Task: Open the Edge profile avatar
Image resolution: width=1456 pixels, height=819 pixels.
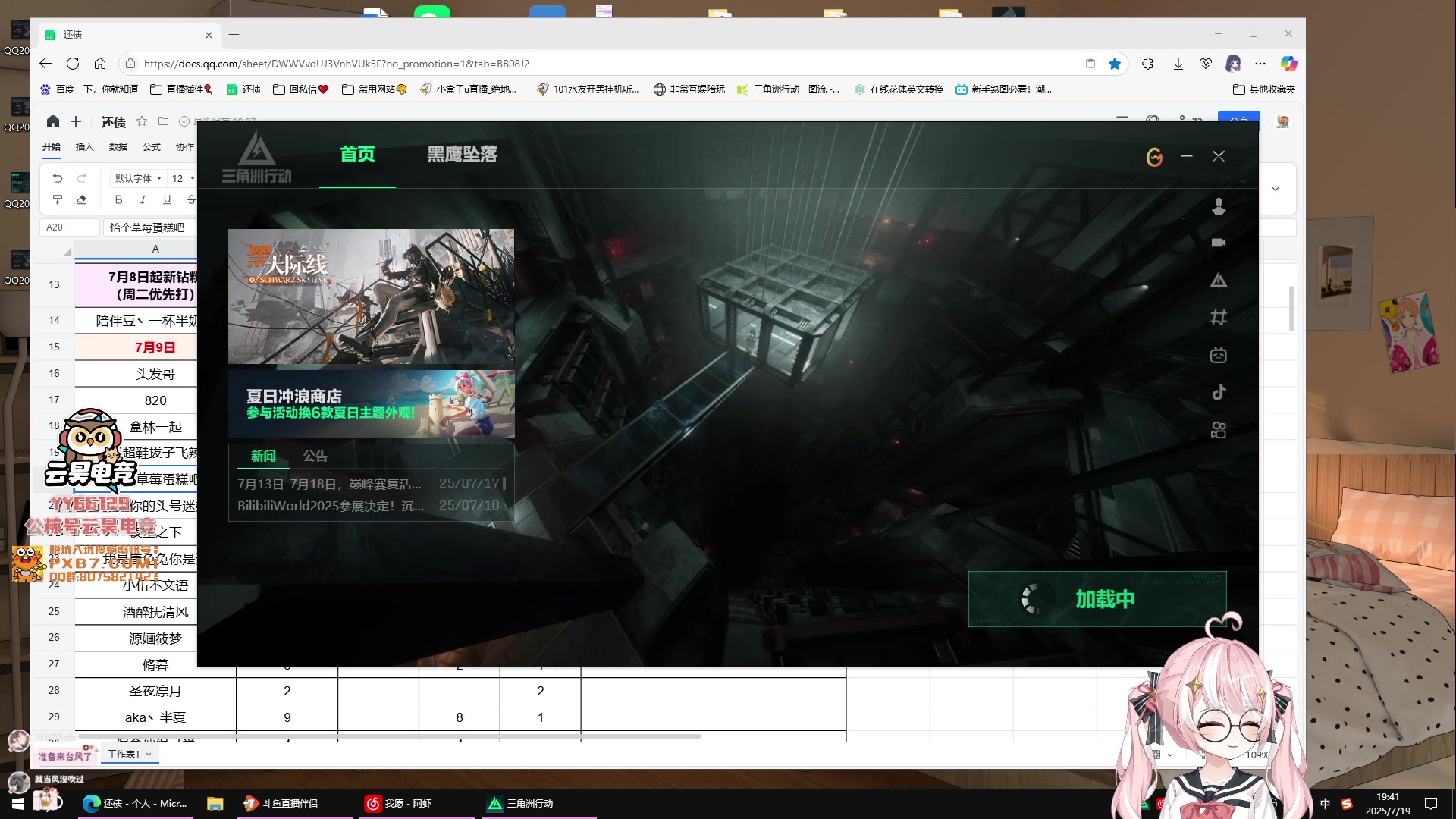Action: [1233, 64]
